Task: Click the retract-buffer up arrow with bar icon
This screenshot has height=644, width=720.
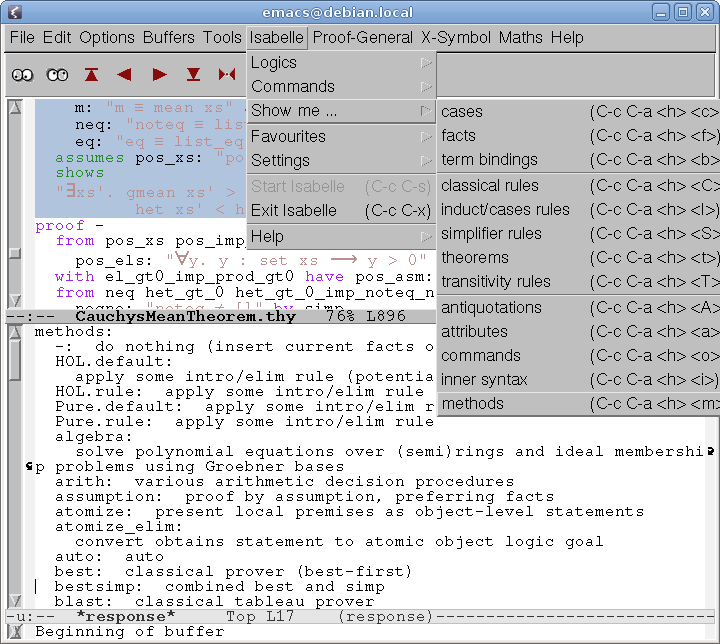Action: point(92,74)
